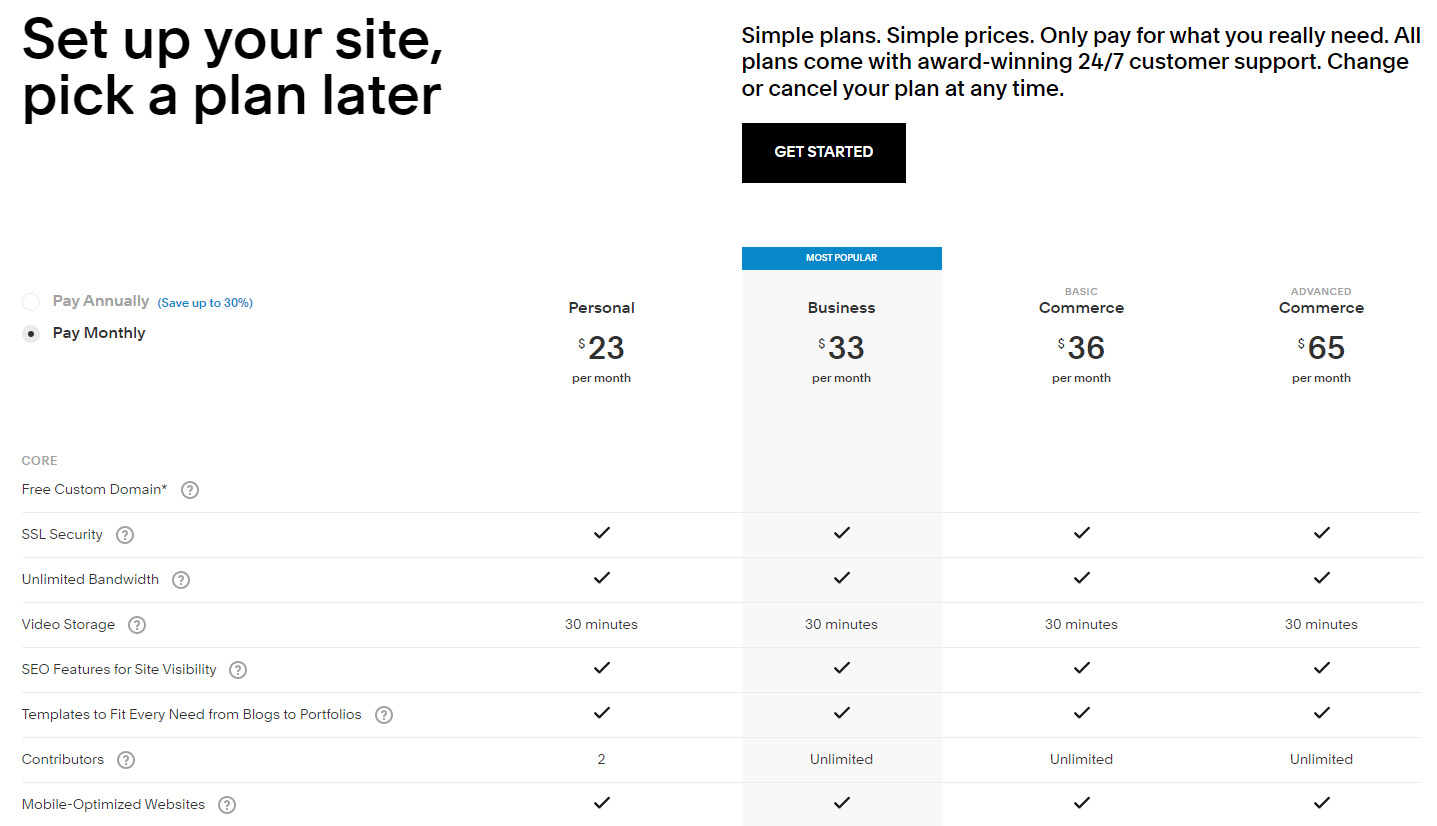1437x826 pixels.
Task: Click the $65 per month price
Action: (1321, 349)
